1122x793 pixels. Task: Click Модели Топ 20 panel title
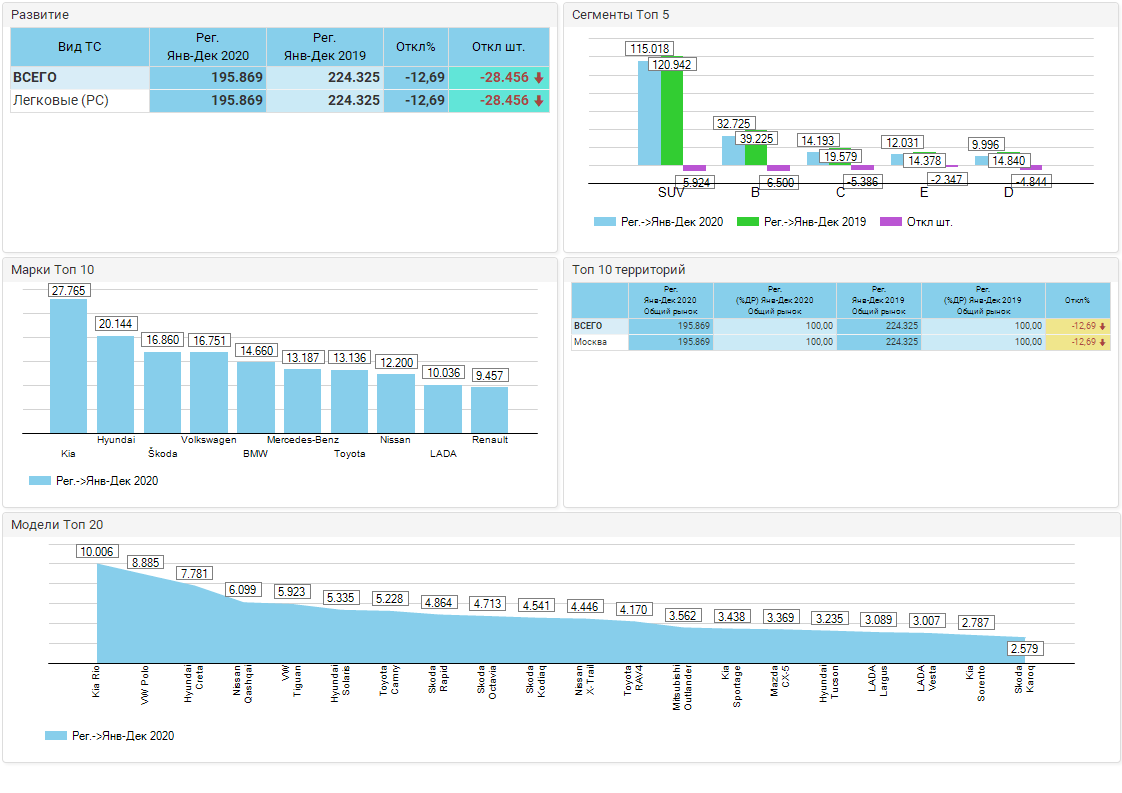pos(57,525)
